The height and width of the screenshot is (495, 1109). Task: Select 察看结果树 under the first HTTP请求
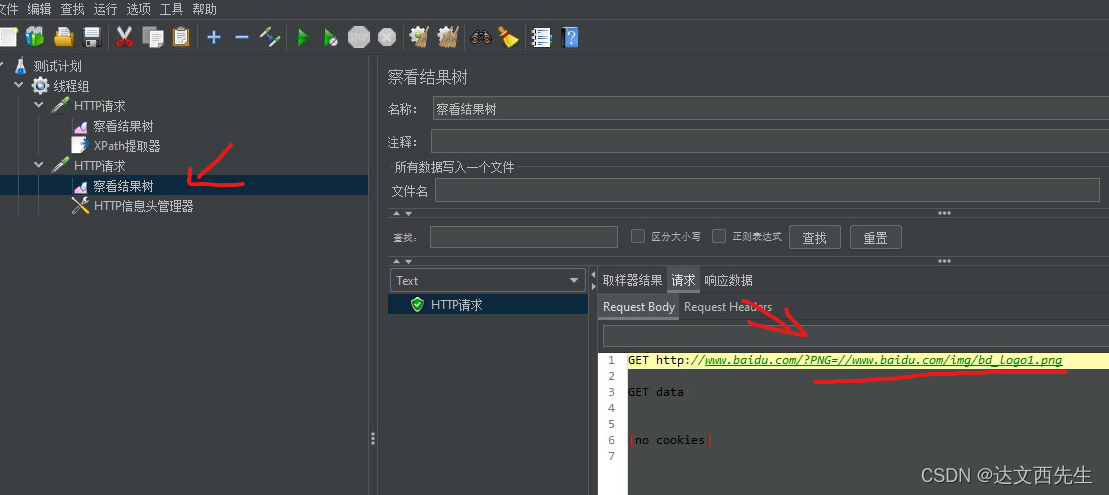[123, 126]
